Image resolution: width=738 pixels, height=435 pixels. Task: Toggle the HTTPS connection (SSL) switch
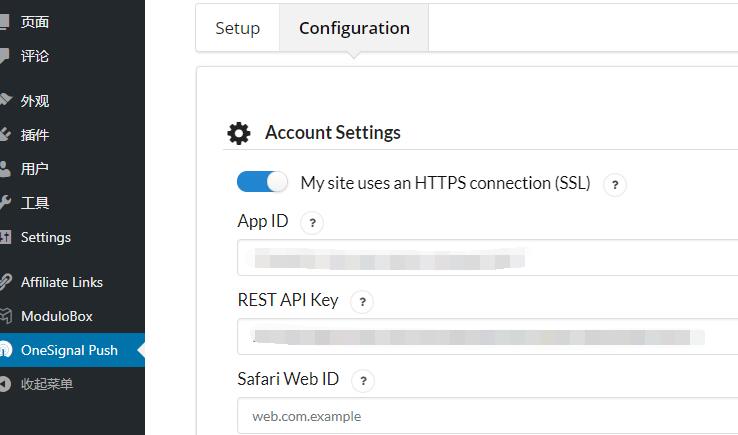click(262, 182)
